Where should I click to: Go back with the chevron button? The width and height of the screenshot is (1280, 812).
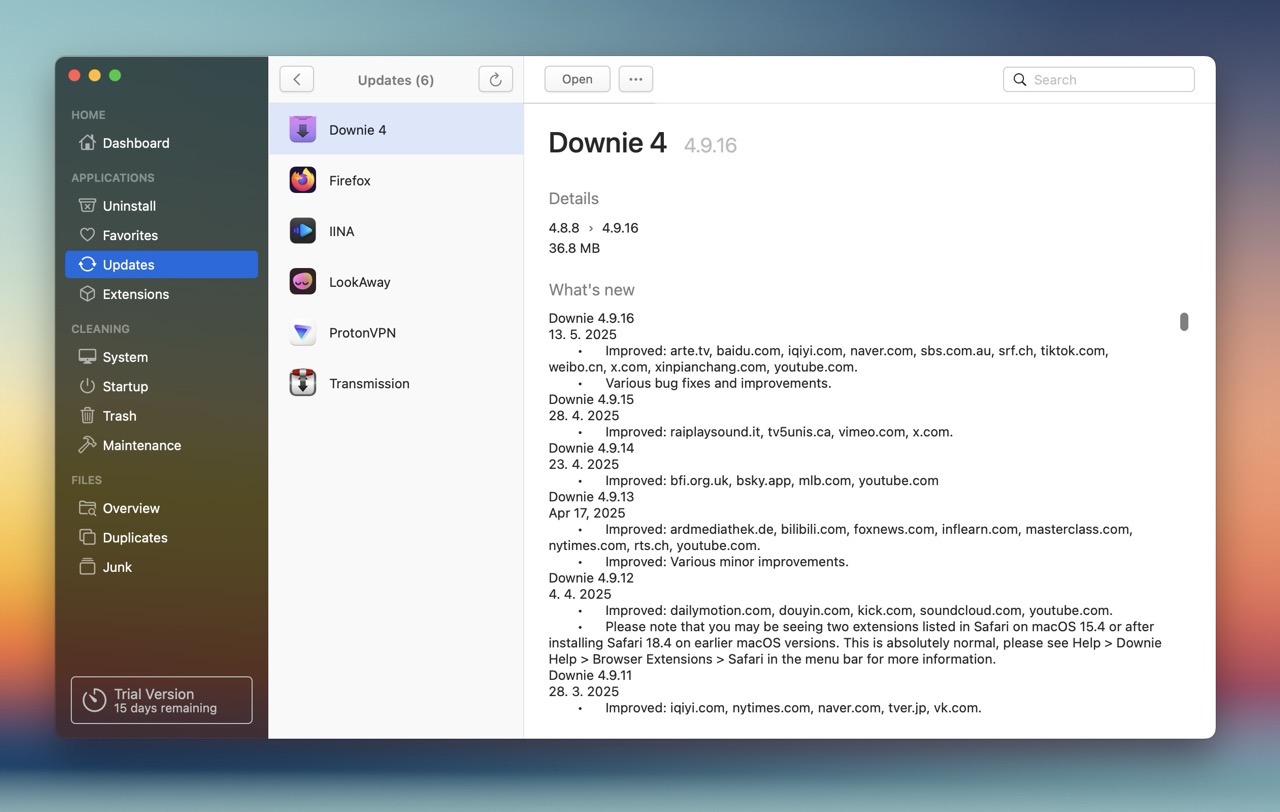[297, 80]
